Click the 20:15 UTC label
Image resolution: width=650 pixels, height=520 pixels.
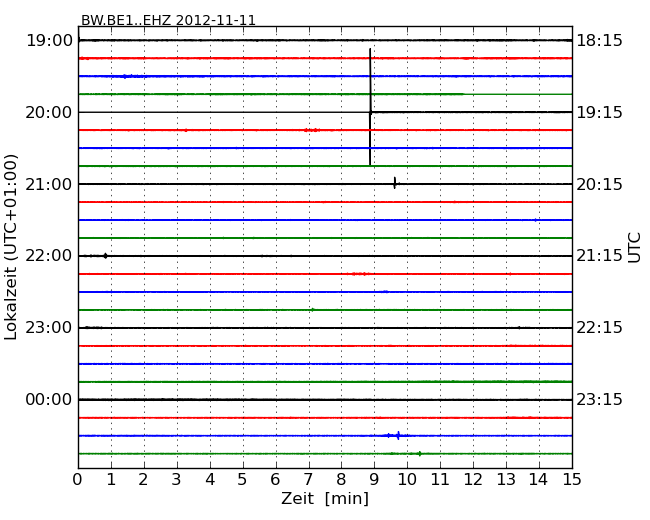click(x=599, y=184)
